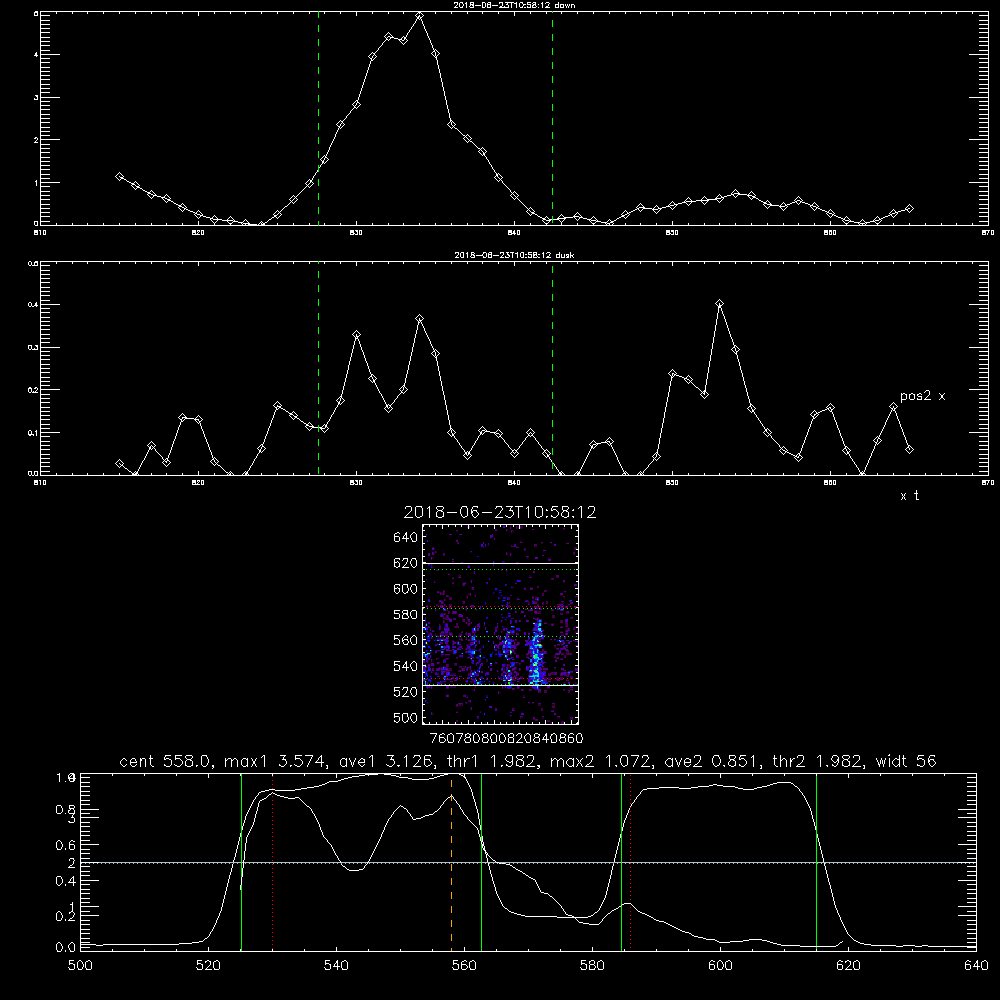1000x1000 pixels.
Task: Click the lower white horizontal line in the image
Action: pos(501,686)
